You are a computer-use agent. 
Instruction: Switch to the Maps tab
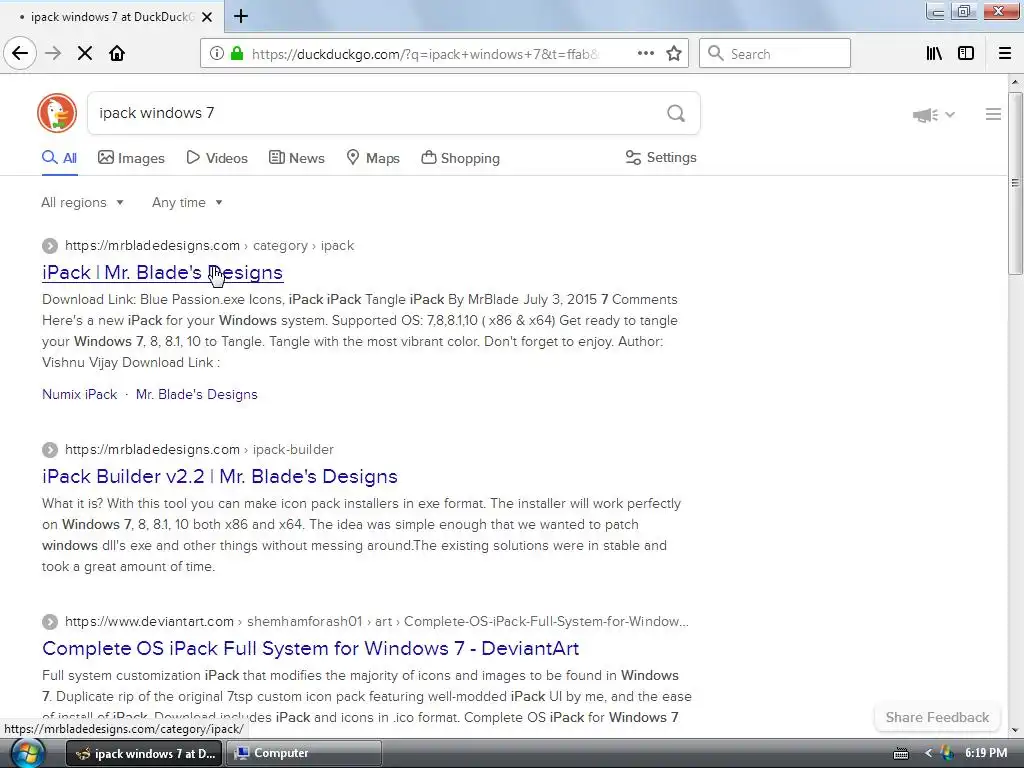pyautogui.click(x=373, y=158)
